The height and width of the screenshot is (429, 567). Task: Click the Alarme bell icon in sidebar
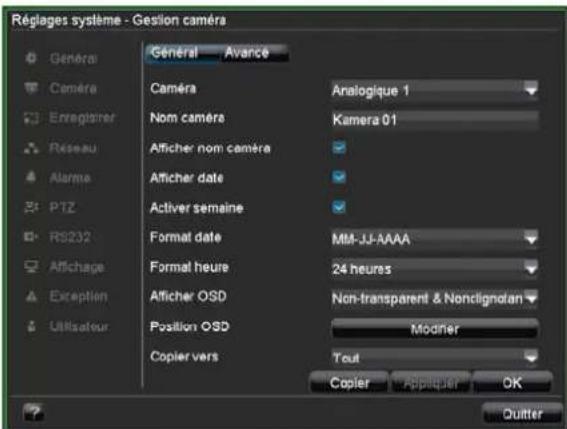[x=31, y=177]
